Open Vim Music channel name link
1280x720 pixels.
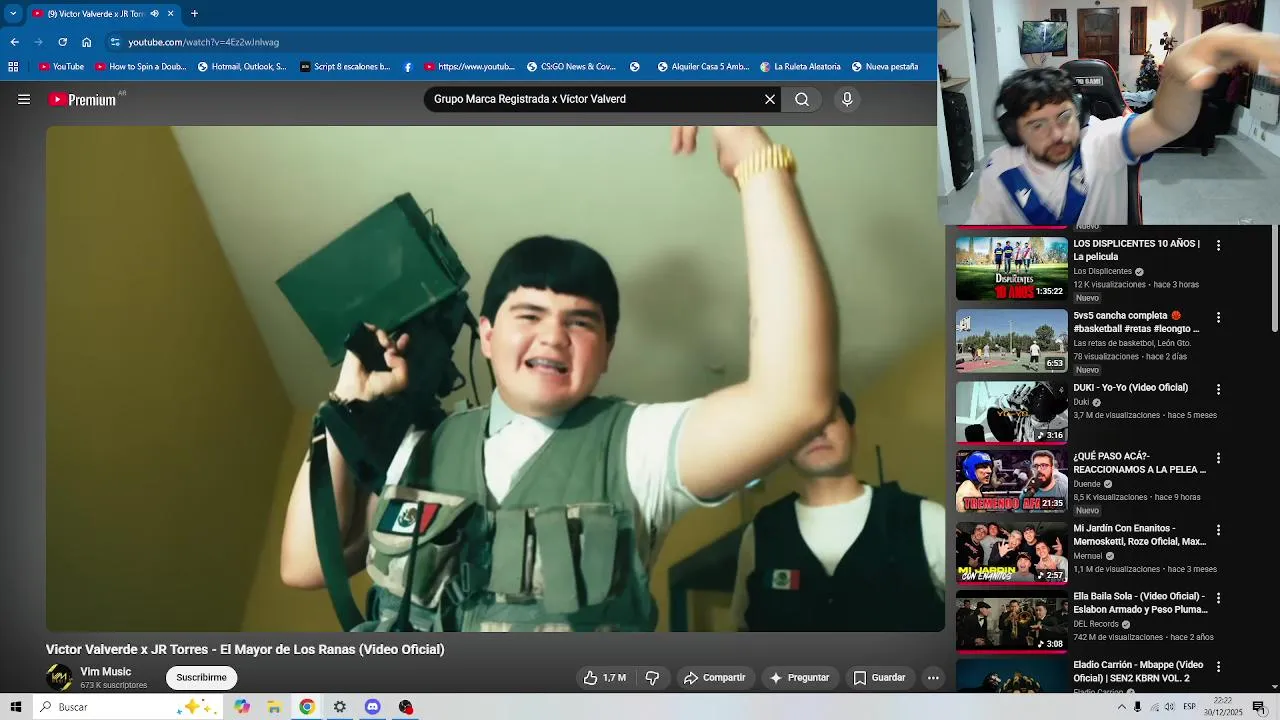point(105,672)
